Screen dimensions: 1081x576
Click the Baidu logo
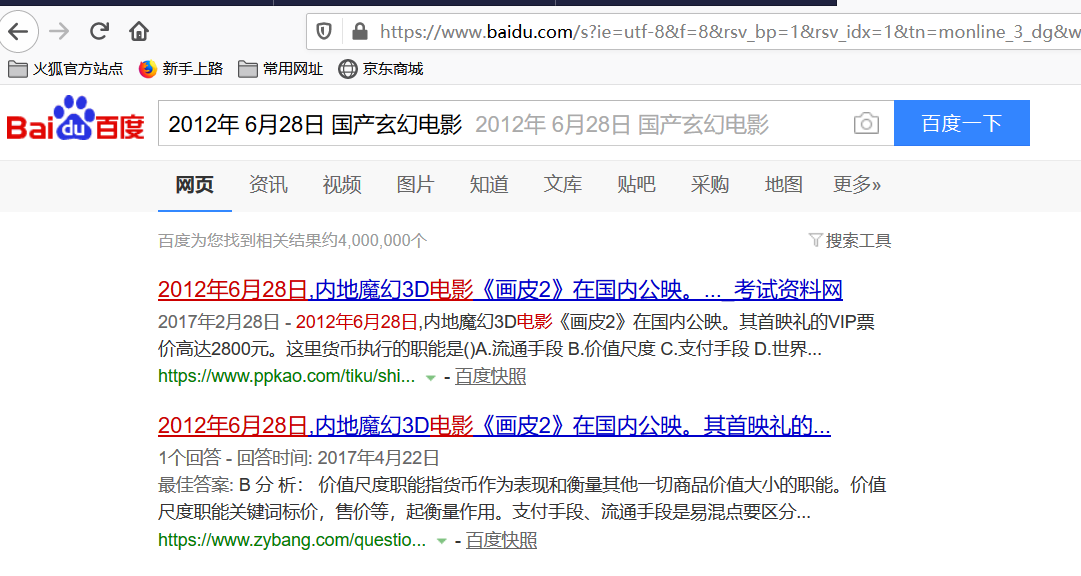tap(76, 119)
